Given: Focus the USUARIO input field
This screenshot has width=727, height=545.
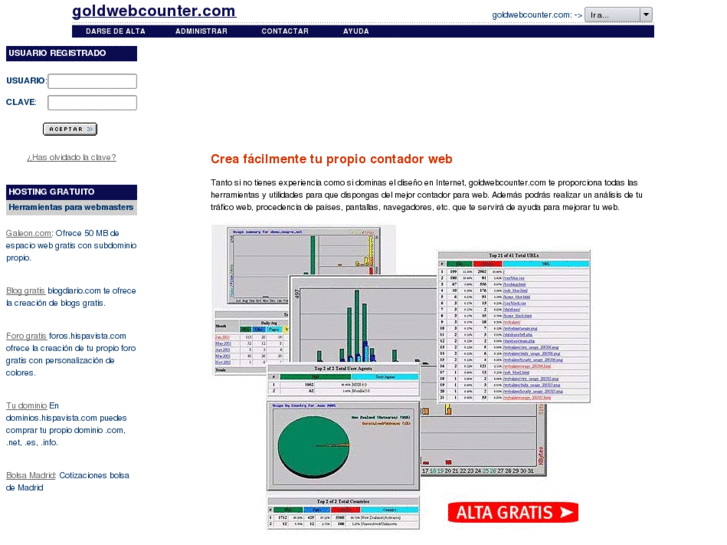Looking at the screenshot, I should [x=92, y=81].
